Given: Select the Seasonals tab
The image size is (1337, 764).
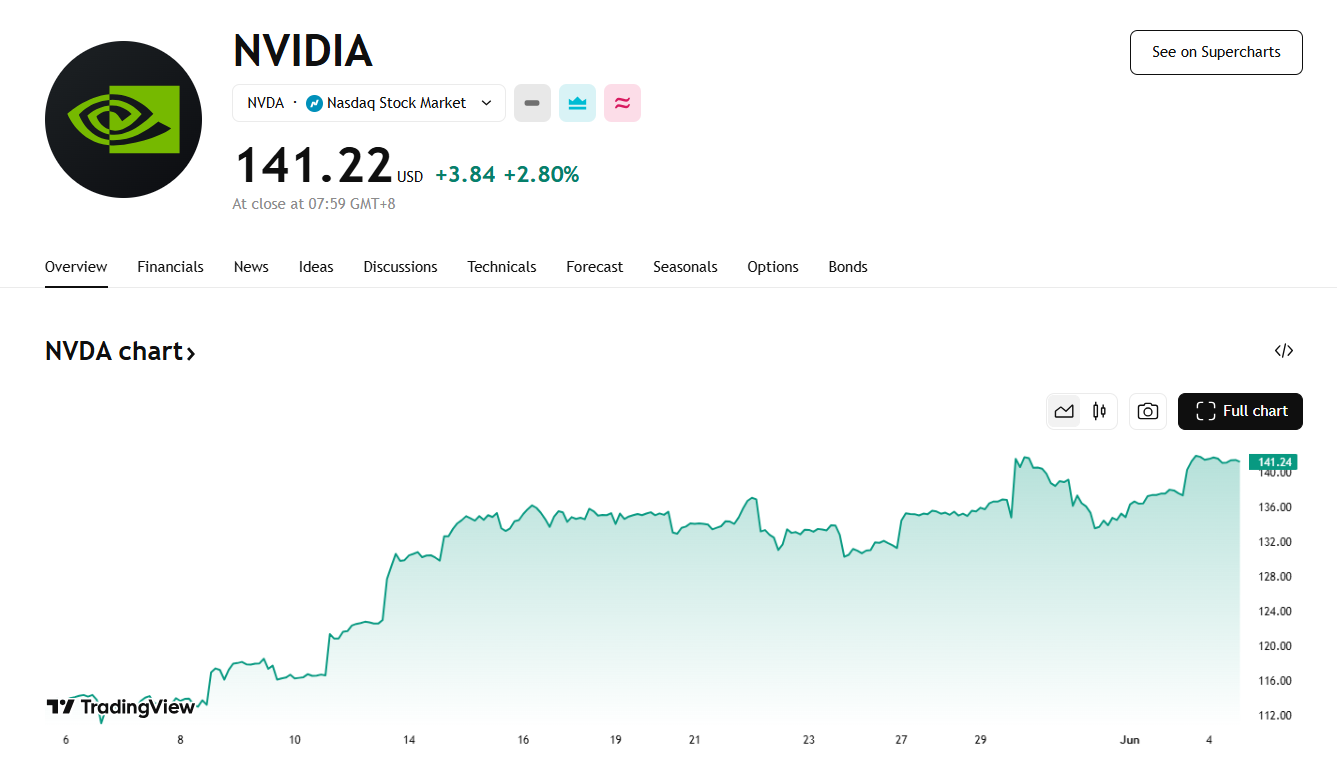Looking at the screenshot, I should pos(685,267).
